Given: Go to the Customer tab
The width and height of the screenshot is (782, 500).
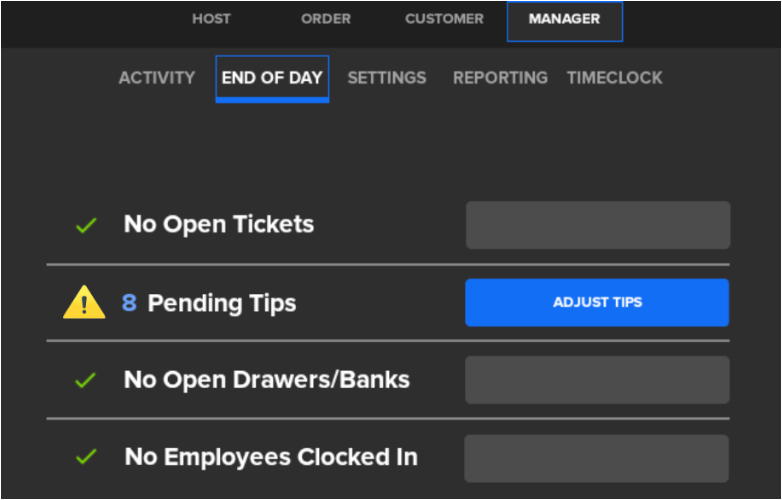Looking at the screenshot, I should 444,19.
